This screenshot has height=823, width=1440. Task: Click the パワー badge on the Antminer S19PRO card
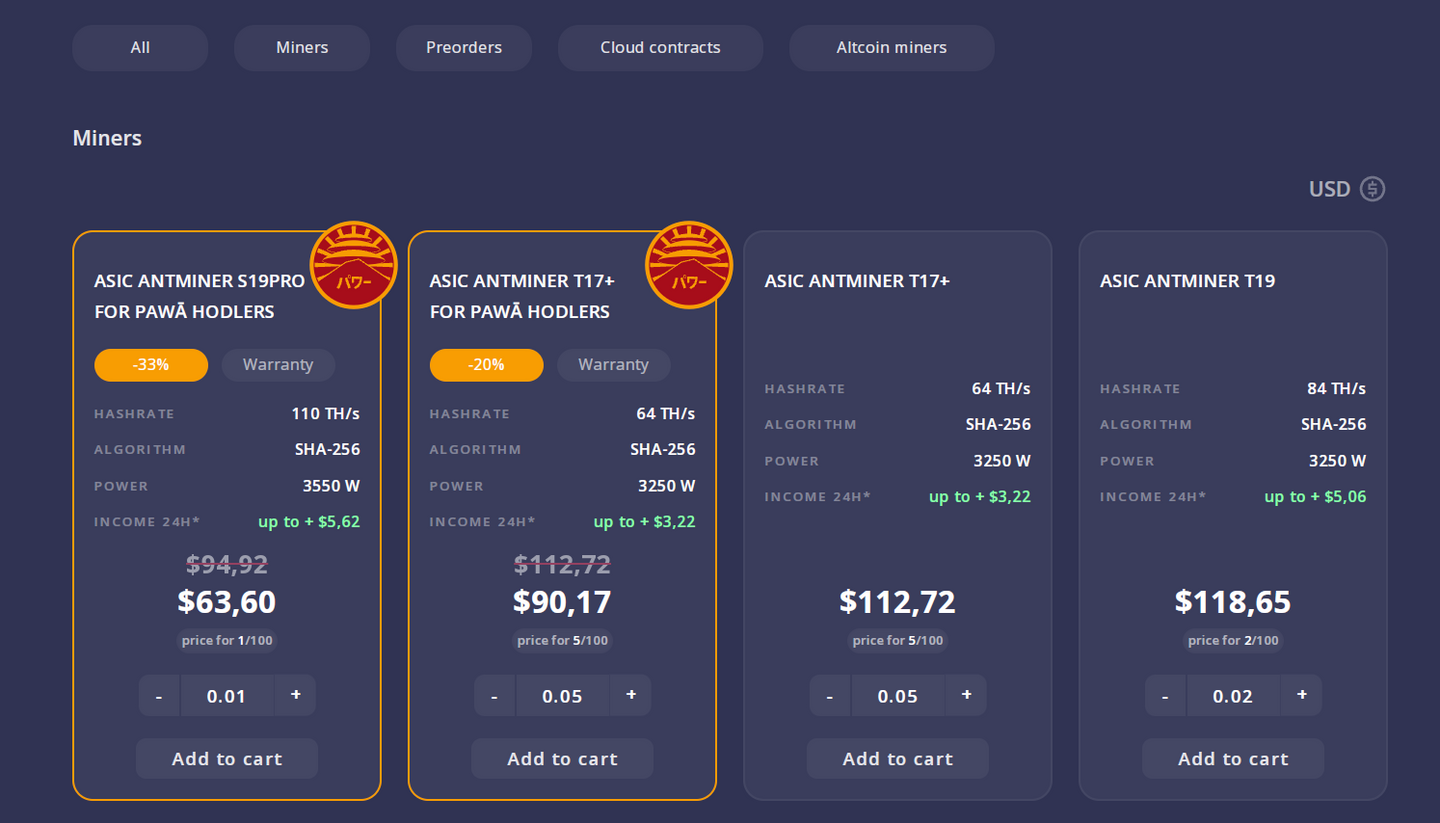click(x=354, y=264)
